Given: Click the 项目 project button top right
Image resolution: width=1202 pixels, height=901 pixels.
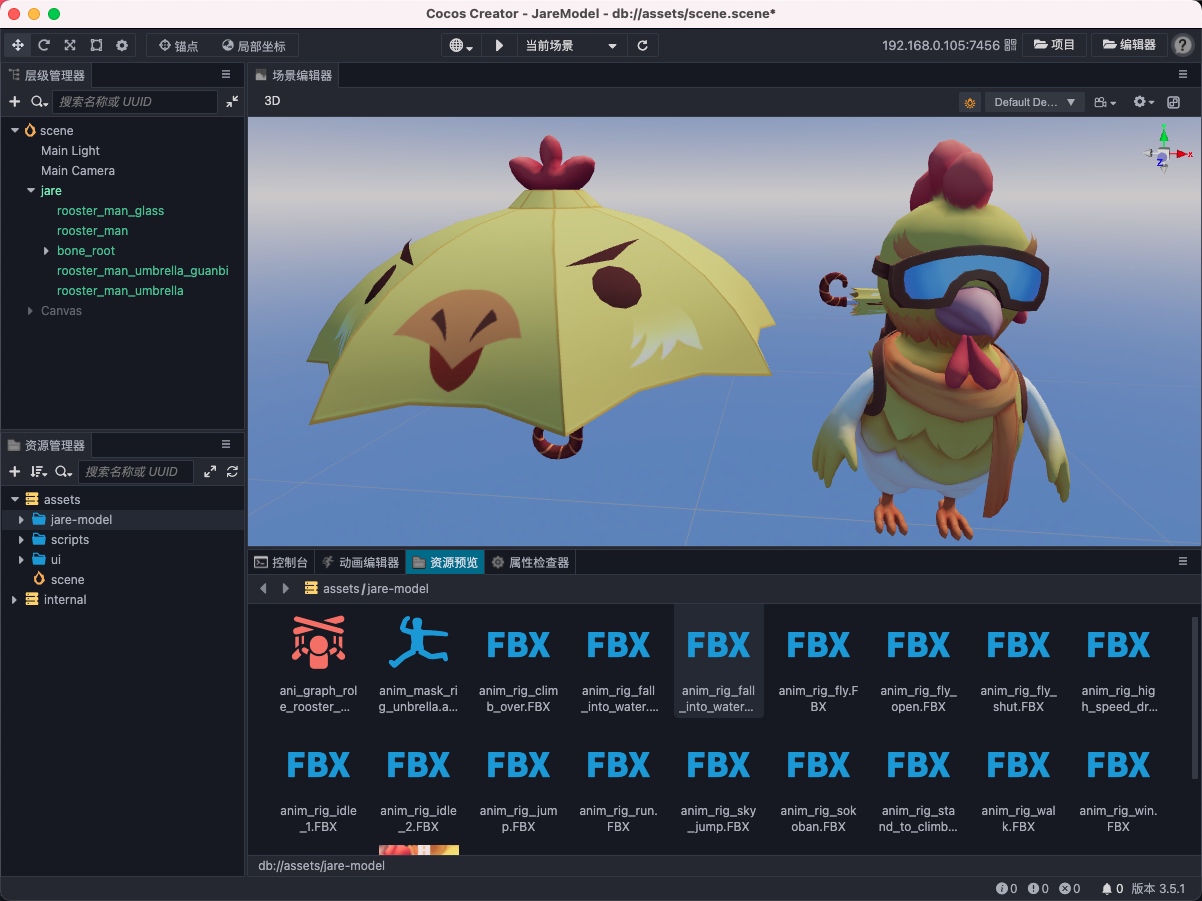Looking at the screenshot, I should coord(1055,44).
